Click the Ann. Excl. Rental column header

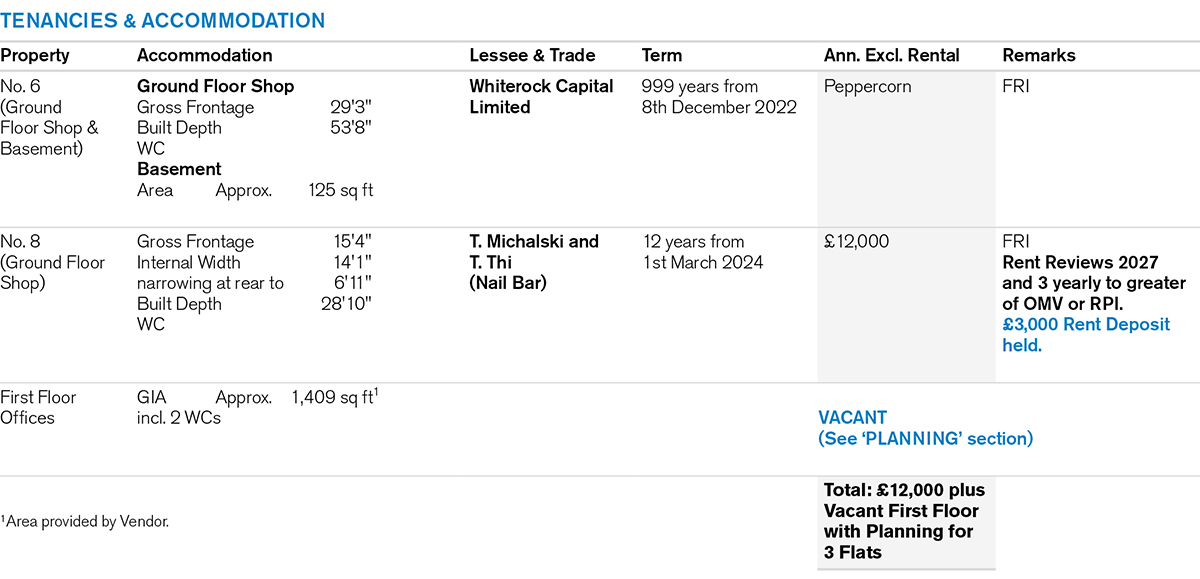tap(891, 56)
